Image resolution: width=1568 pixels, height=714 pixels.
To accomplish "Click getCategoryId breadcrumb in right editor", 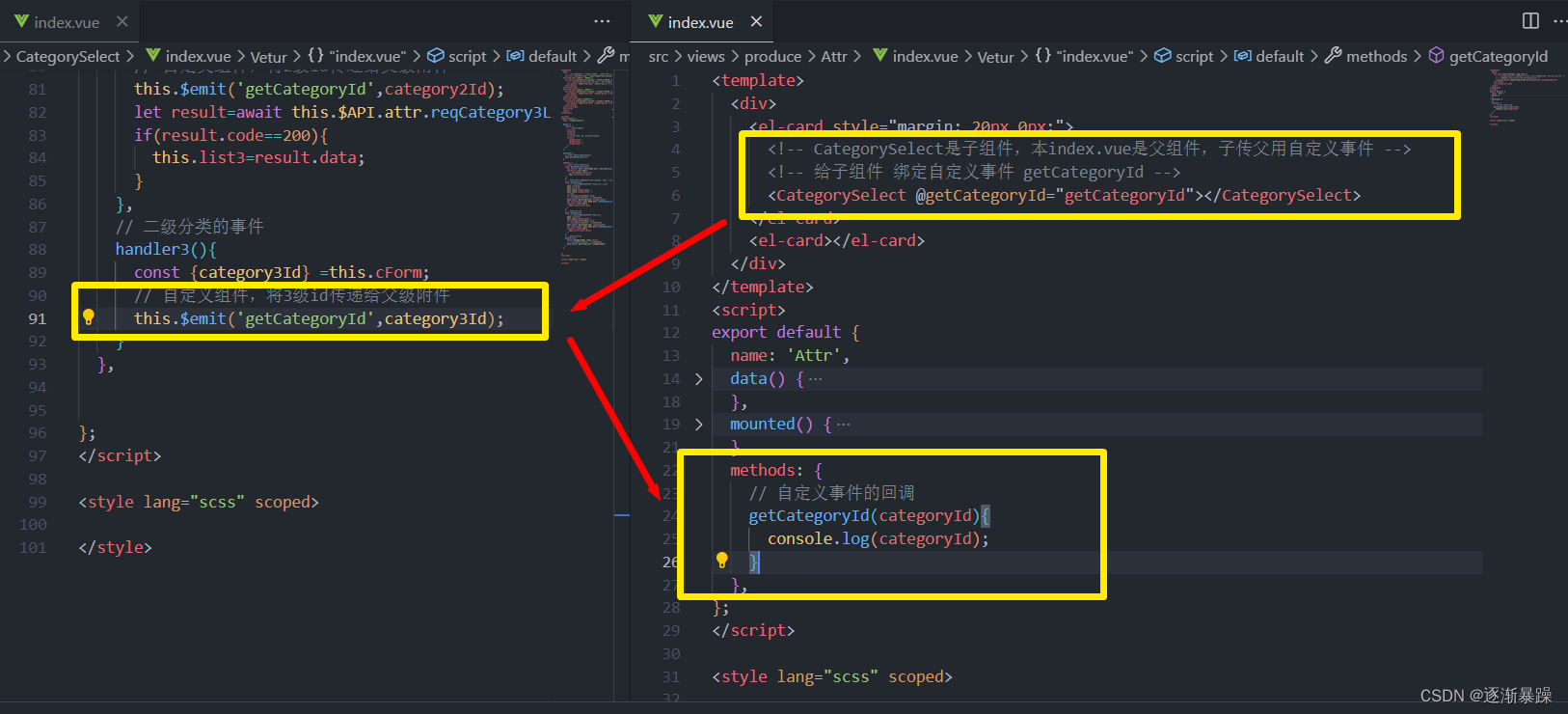I will pyautogui.click(x=1498, y=56).
